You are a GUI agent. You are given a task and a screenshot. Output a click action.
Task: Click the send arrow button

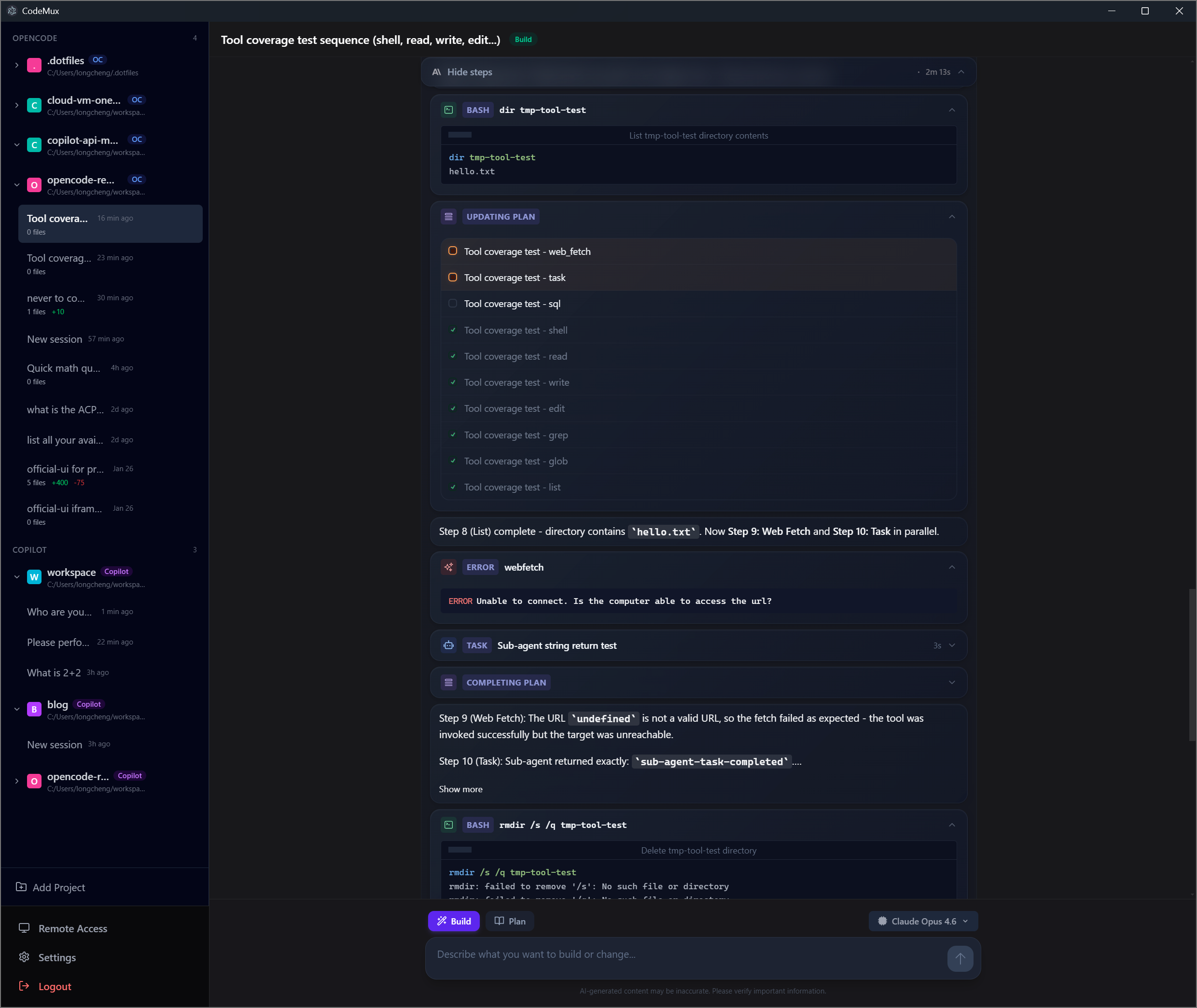(x=960, y=958)
